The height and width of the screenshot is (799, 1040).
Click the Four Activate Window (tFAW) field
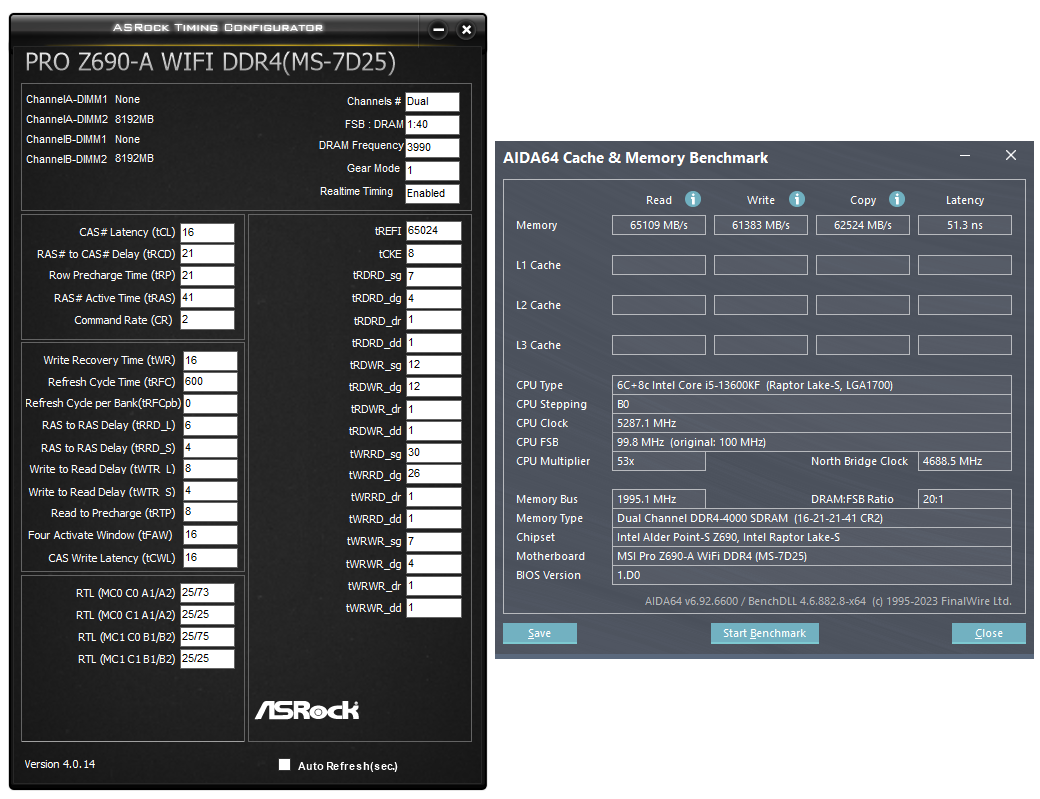[x=210, y=535]
